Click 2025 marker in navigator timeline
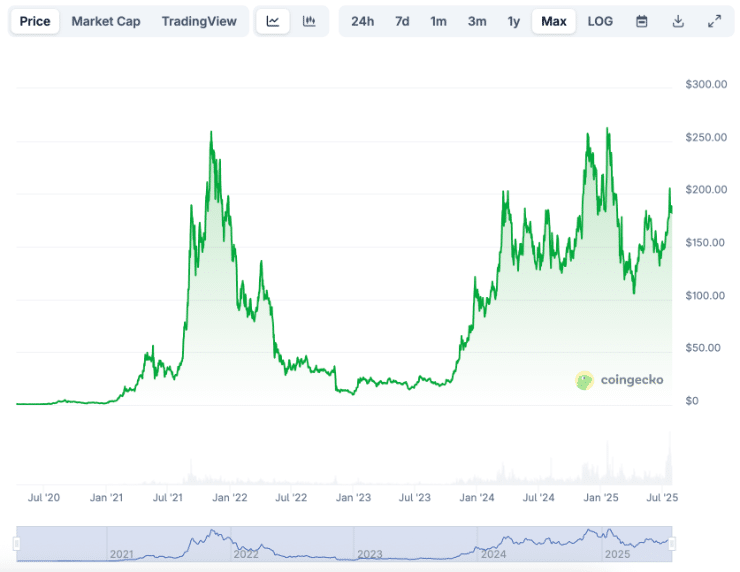740x572 pixels. pyautogui.click(x=617, y=554)
